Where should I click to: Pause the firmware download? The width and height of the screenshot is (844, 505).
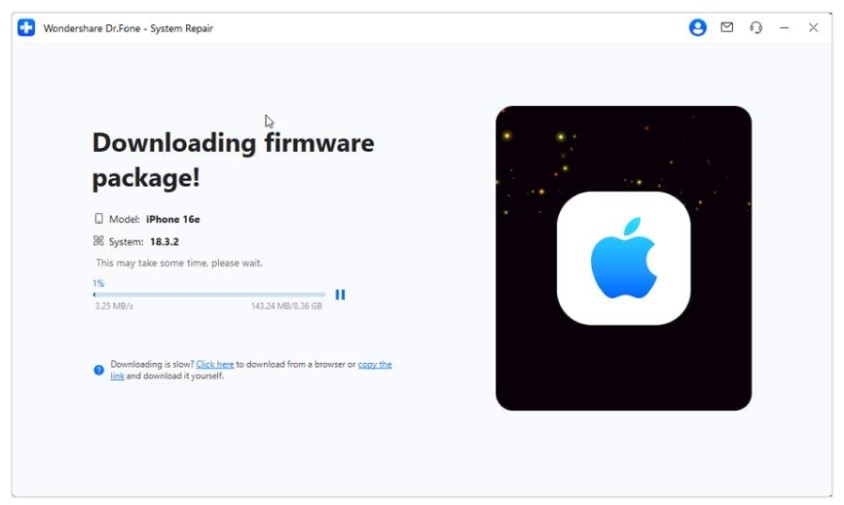click(x=340, y=294)
